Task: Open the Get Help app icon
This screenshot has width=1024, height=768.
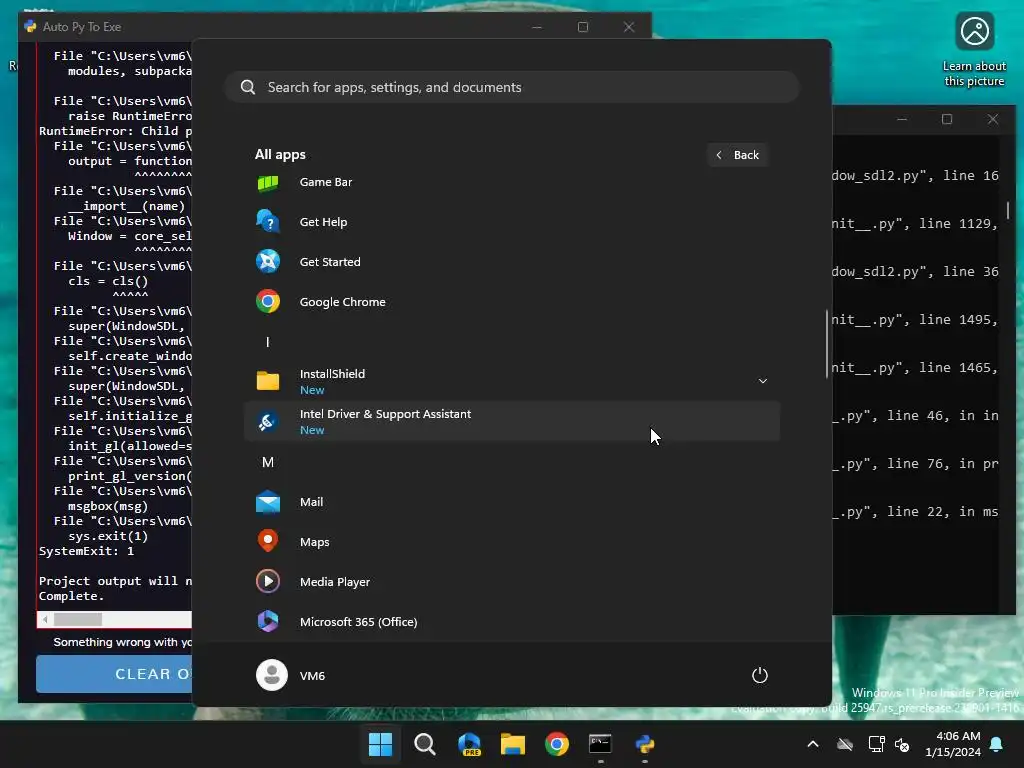Action: [268, 222]
